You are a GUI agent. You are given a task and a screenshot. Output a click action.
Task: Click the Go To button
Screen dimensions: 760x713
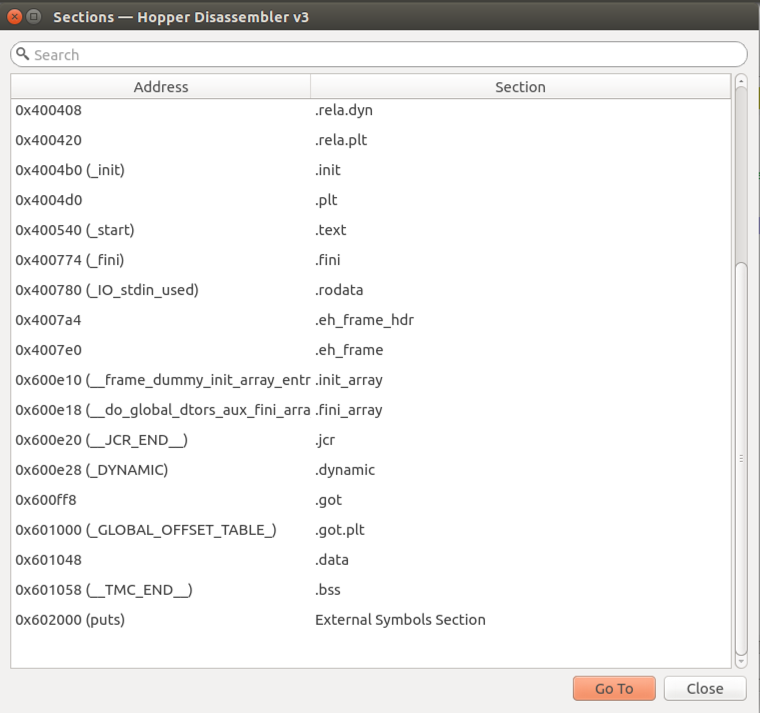tap(614, 688)
